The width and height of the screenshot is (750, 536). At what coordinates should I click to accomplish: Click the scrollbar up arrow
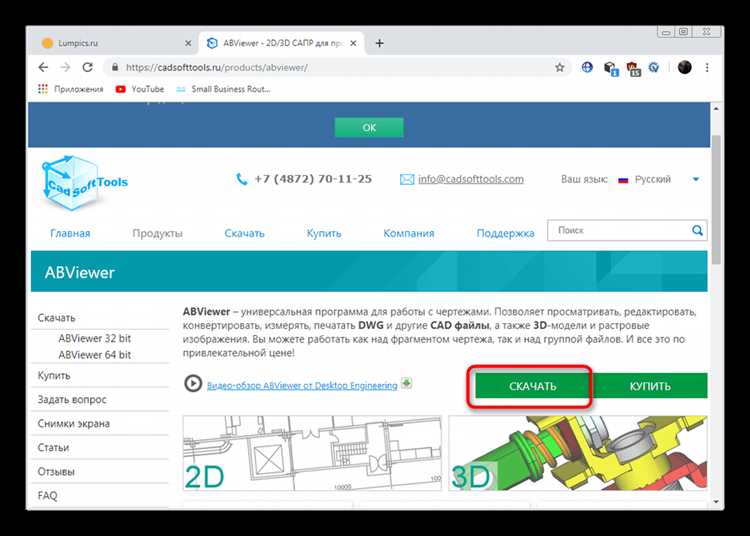pyautogui.click(x=716, y=109)
